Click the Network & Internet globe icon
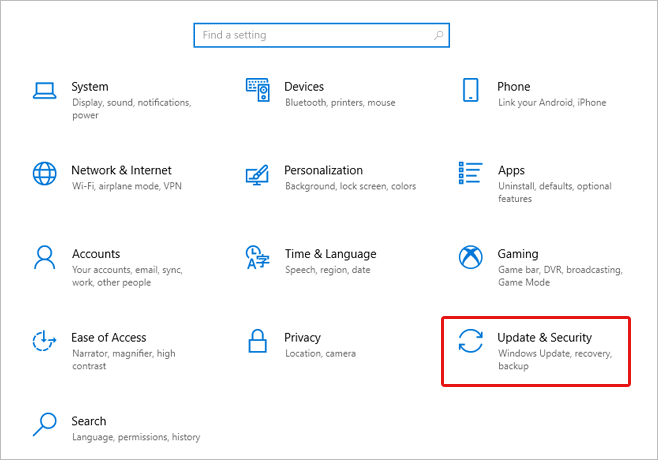Viewport: 658px width, 460px height. [45, 173]
